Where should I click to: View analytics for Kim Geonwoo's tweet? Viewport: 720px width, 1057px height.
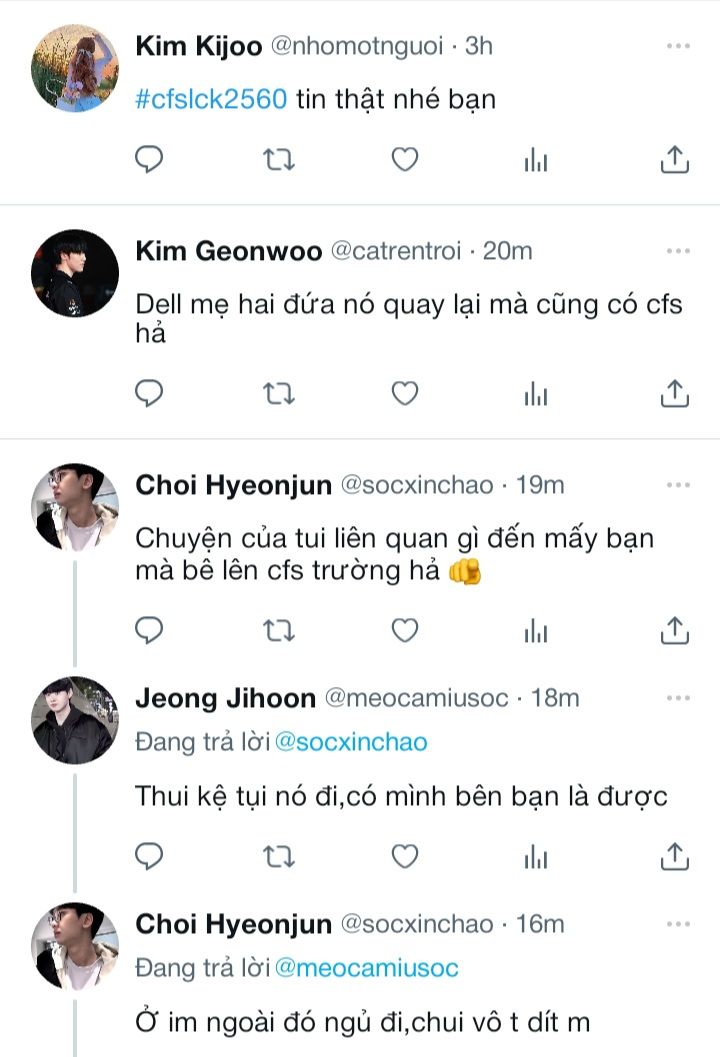coord(536,394)
